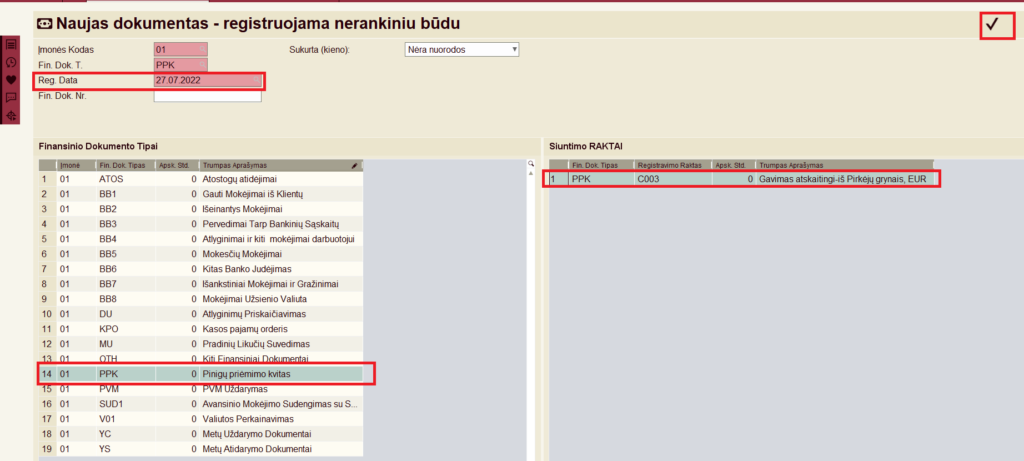Open the Sukurta (kieno) dropdown
Image resolution: width=1024 pixels, height=461 pixels.
[x=462, y=49]
